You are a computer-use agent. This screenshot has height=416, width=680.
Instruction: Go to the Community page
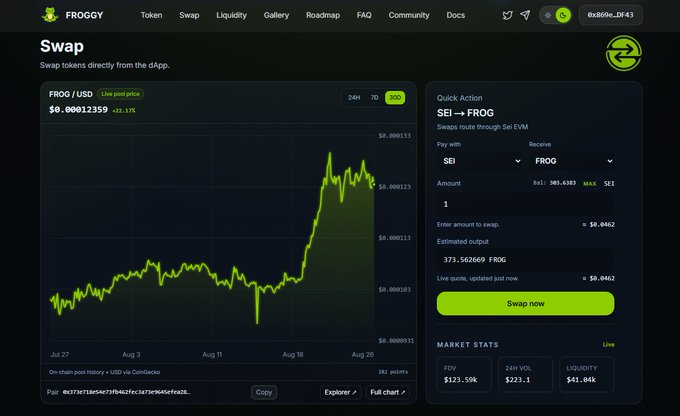(409, 15)
